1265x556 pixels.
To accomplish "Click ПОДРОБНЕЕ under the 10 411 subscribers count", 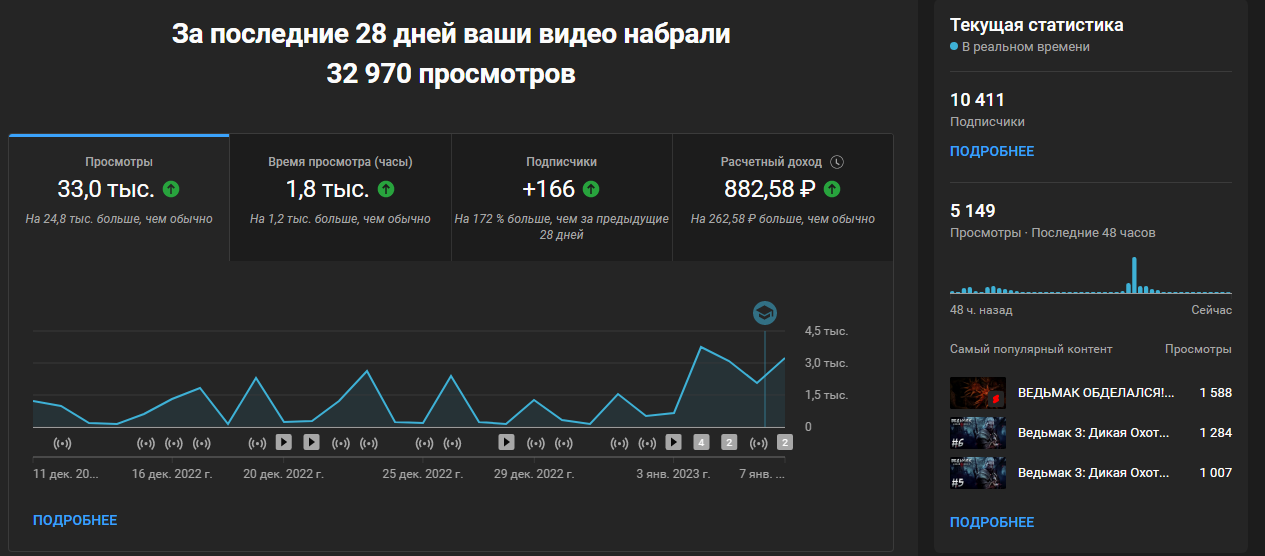I will click(x=991, y=151).
